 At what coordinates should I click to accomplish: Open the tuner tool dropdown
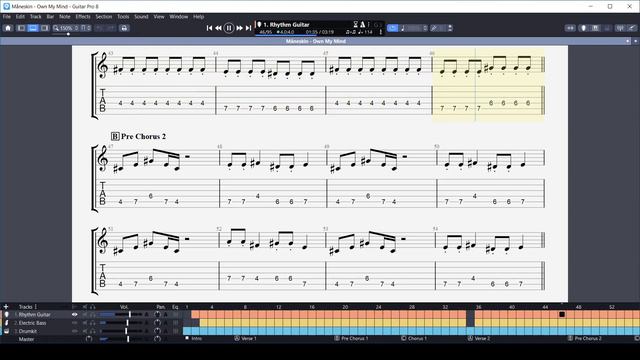pyautogui.click(x=441, y=28)
